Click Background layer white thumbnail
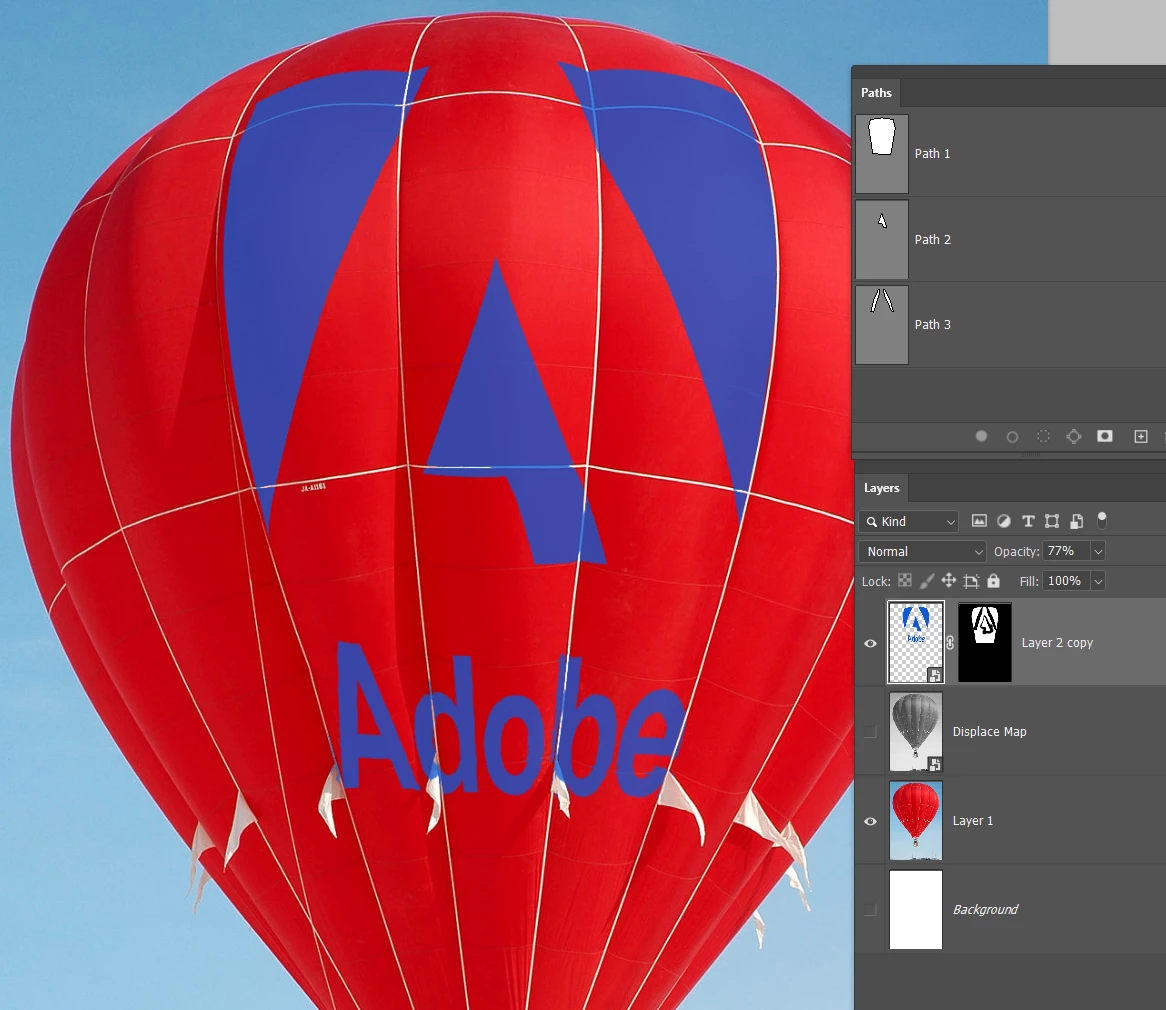The image size is (1166, 1010). 915,910
